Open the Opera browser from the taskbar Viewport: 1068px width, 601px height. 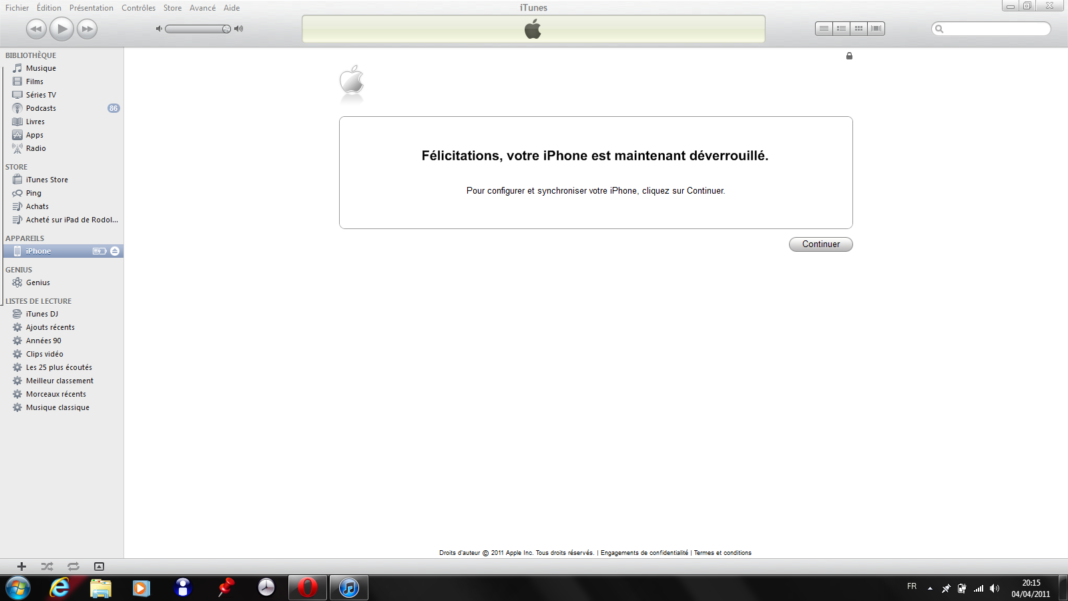click(307, 587)
